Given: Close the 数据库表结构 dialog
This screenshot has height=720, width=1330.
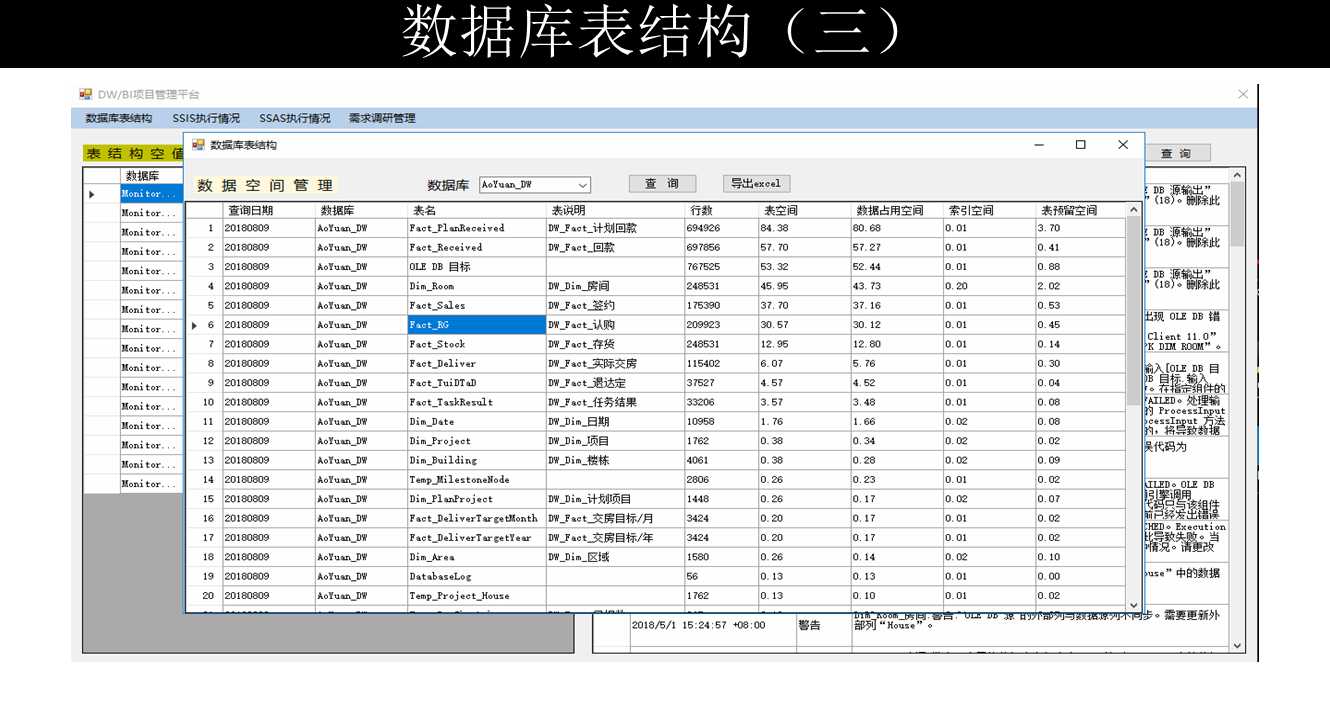Looking at the screenshot, I should pos(1122,145).
